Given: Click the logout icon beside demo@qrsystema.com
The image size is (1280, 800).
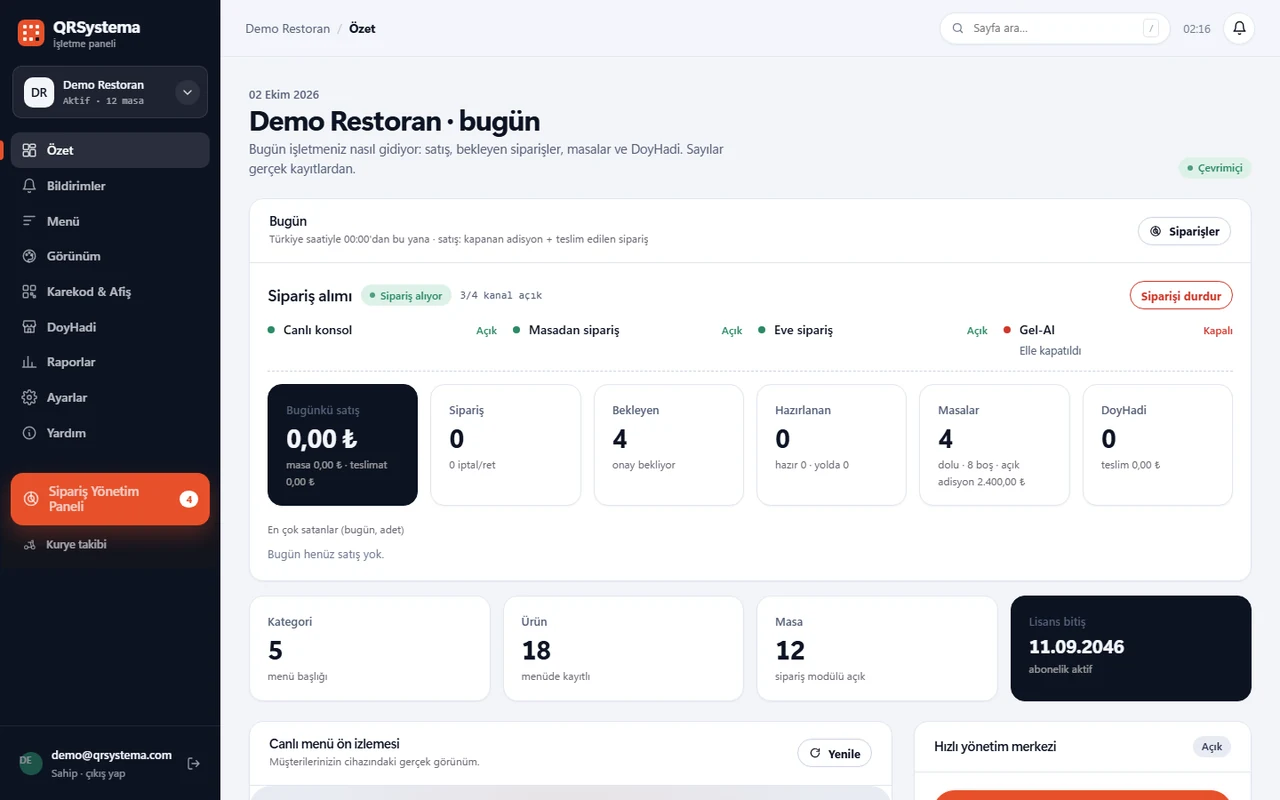Looking at the screenshot, I should click(x=194, y=764).
